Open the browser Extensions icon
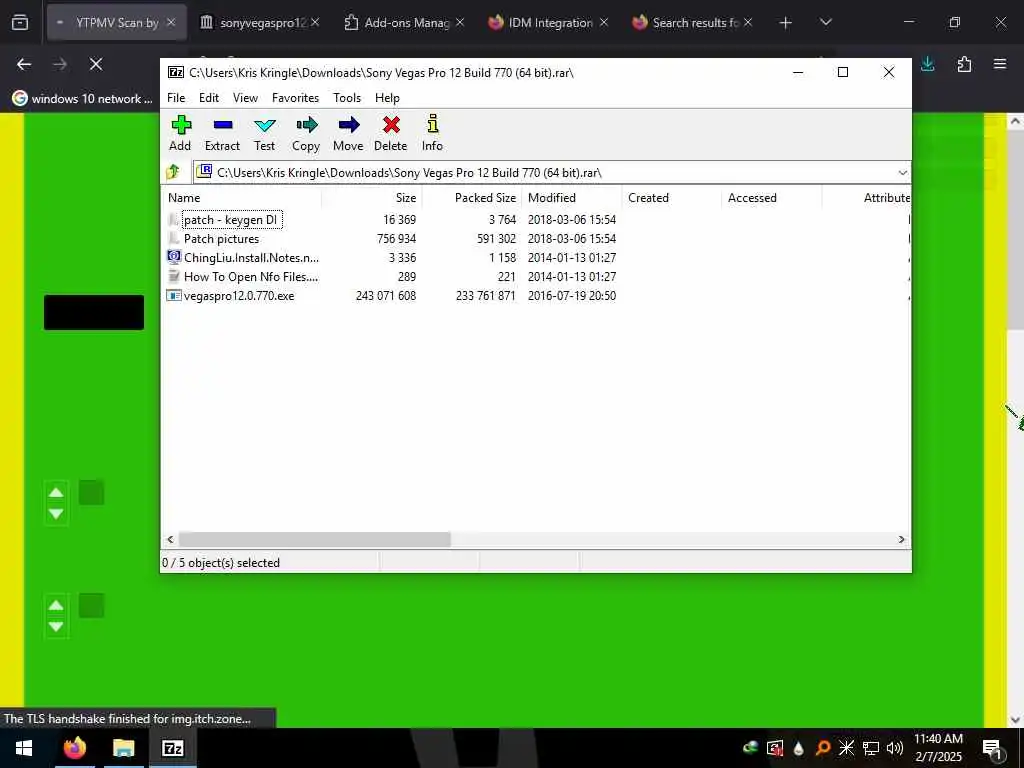Screen dimensions: 1024x768 964,64
